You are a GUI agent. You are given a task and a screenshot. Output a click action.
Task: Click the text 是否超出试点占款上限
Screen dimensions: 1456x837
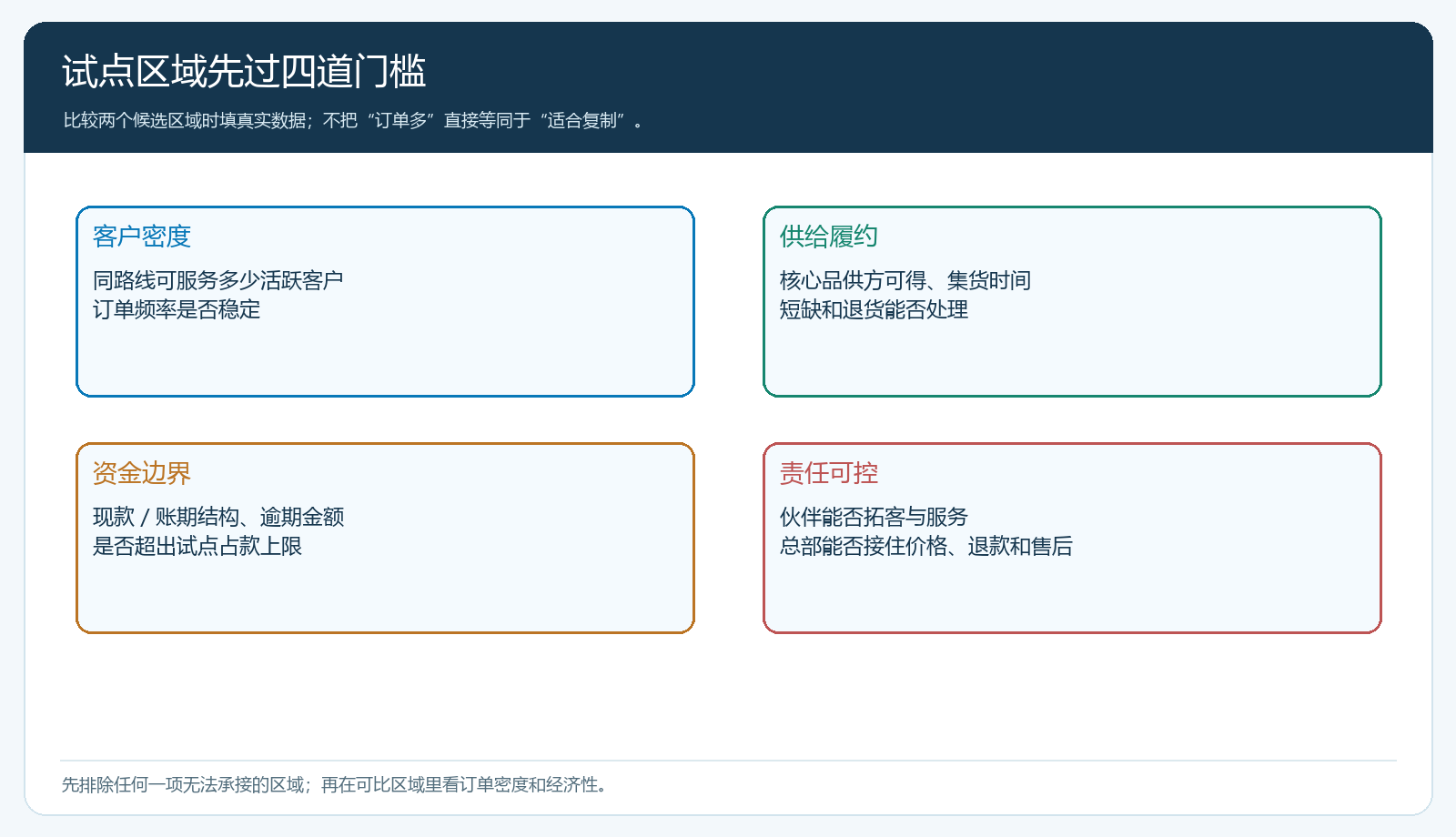tap(197, 546)
